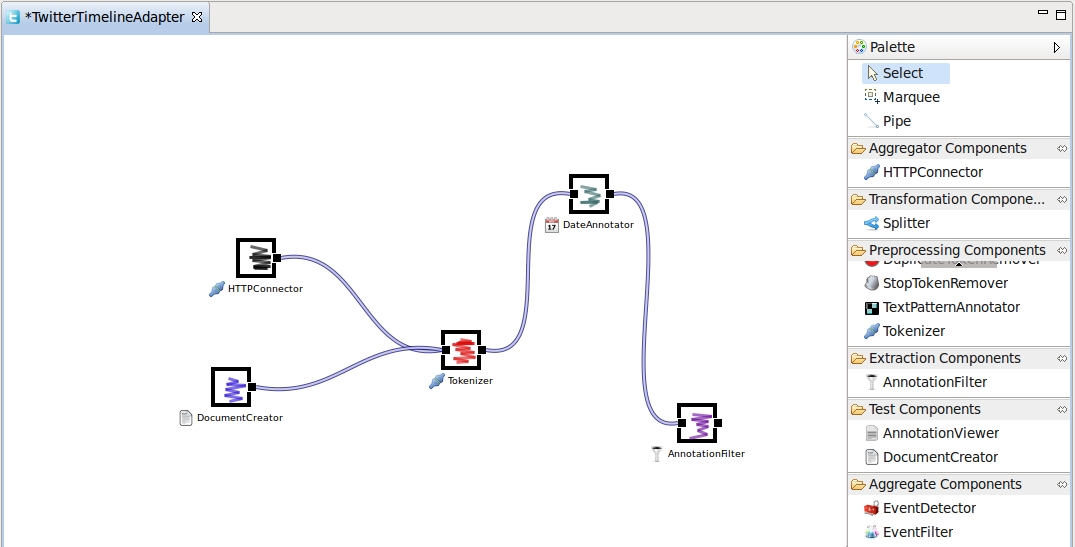This screenshot has height=547, width=1075.
Task: Choose the Marquee tool in the palette
Action: pyautogui.click(x=902, y=97)
